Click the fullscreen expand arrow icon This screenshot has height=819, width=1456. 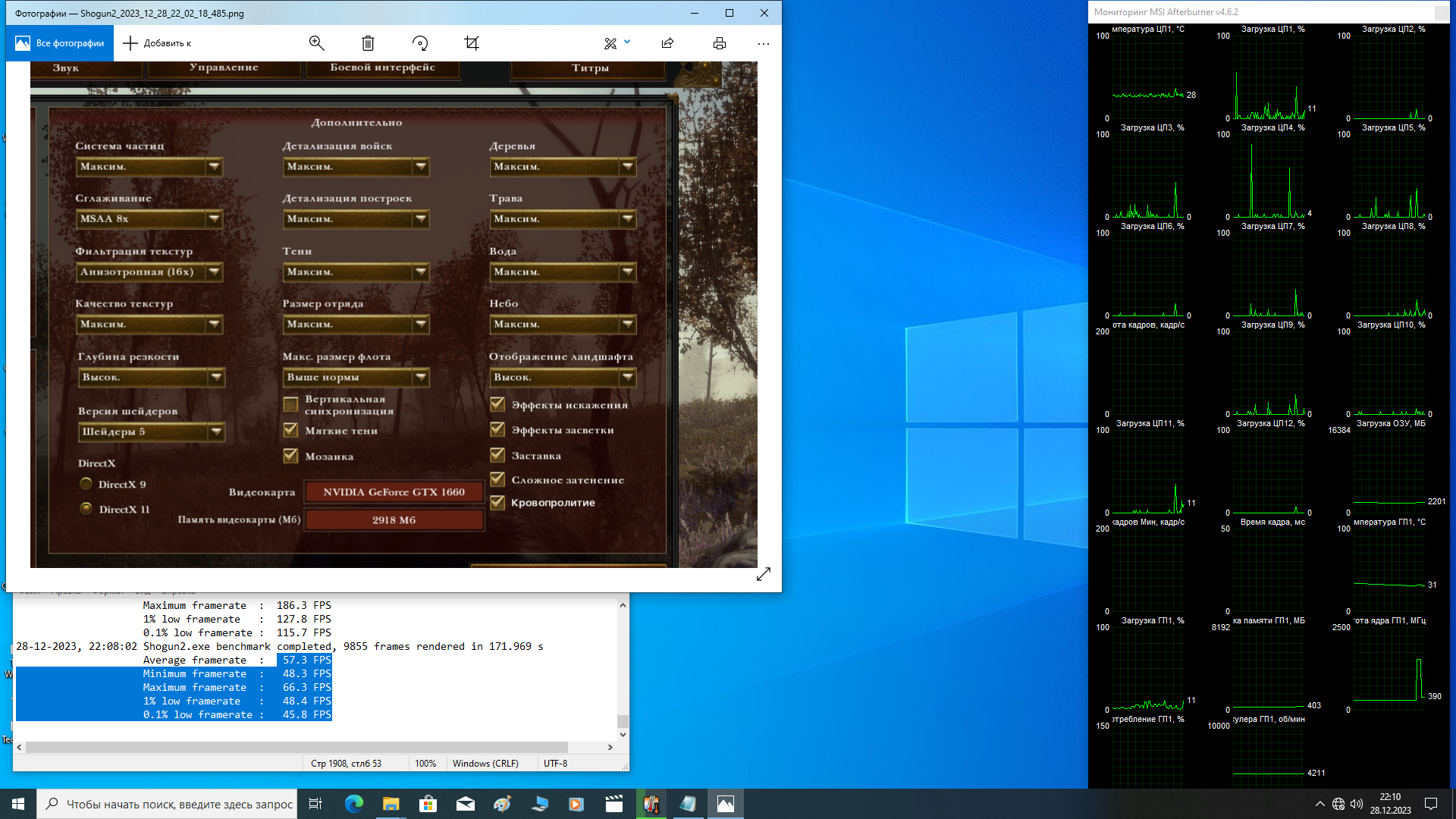[764, 574]
